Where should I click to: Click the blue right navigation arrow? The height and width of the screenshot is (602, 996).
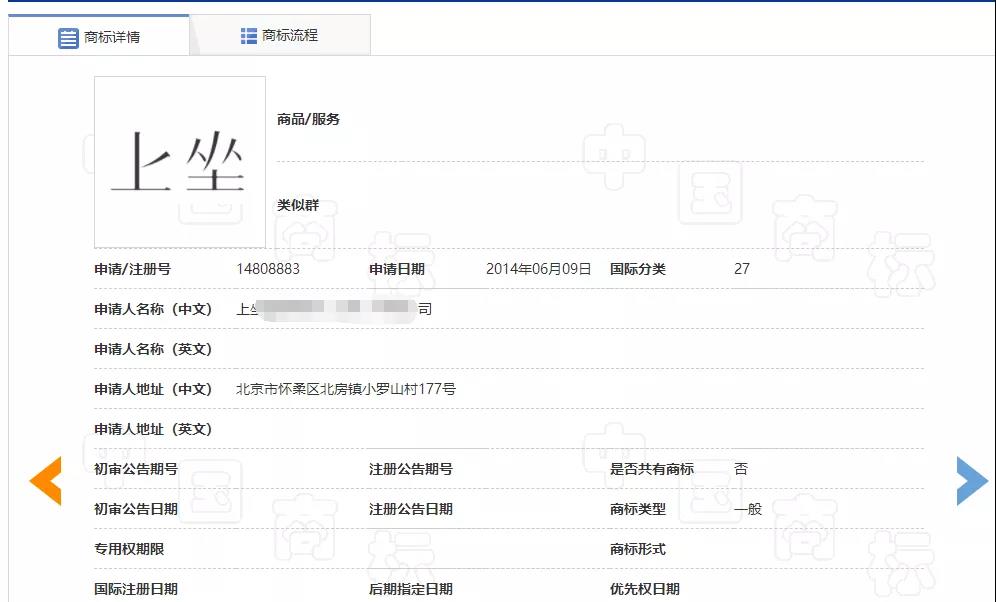(x=971, y=481)
